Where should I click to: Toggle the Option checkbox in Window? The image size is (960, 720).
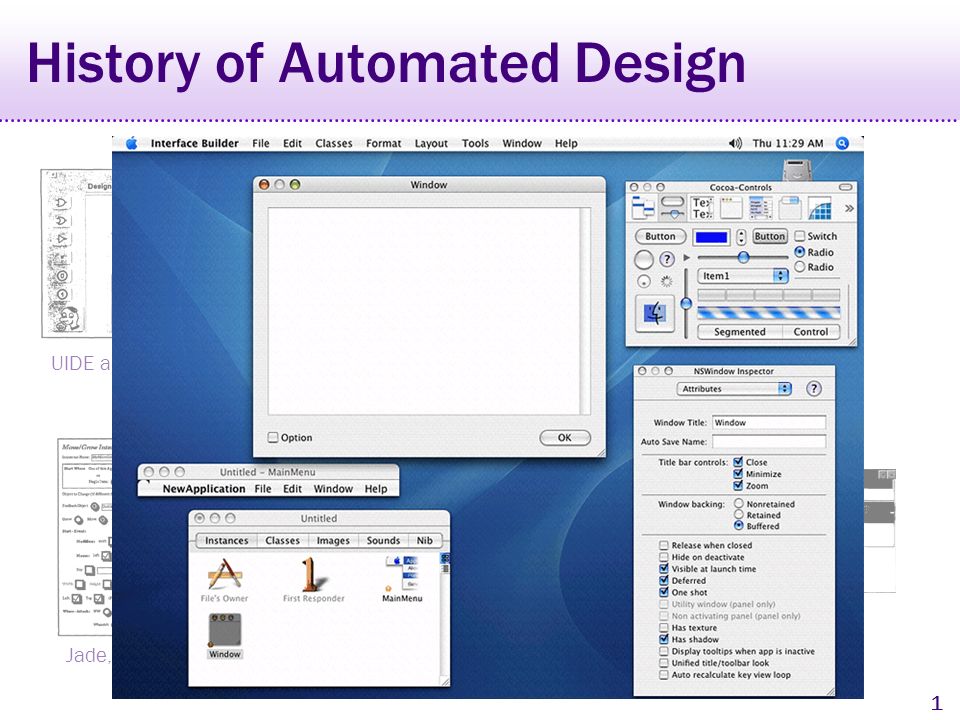(x=273, y=437)
